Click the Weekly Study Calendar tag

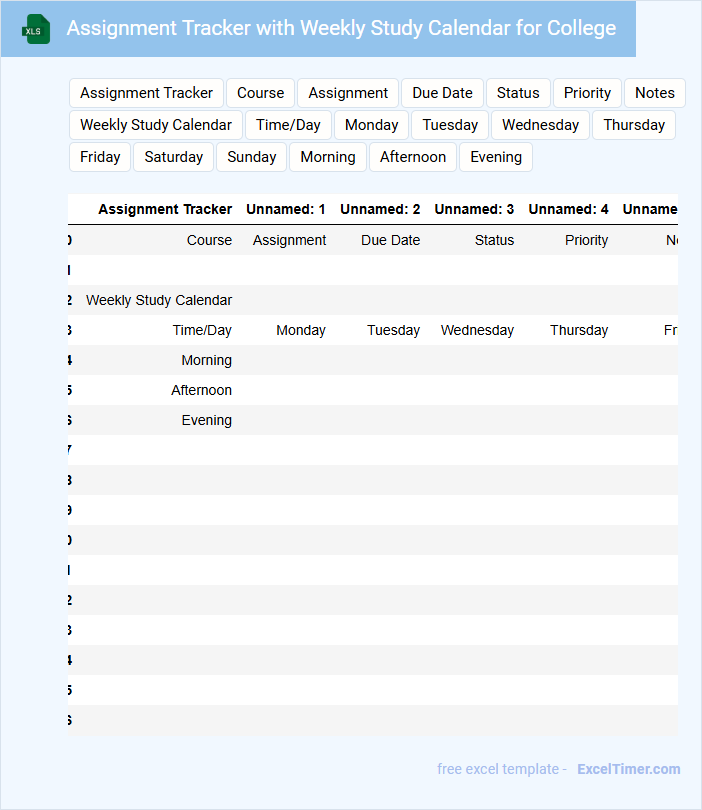click(155, 125)
